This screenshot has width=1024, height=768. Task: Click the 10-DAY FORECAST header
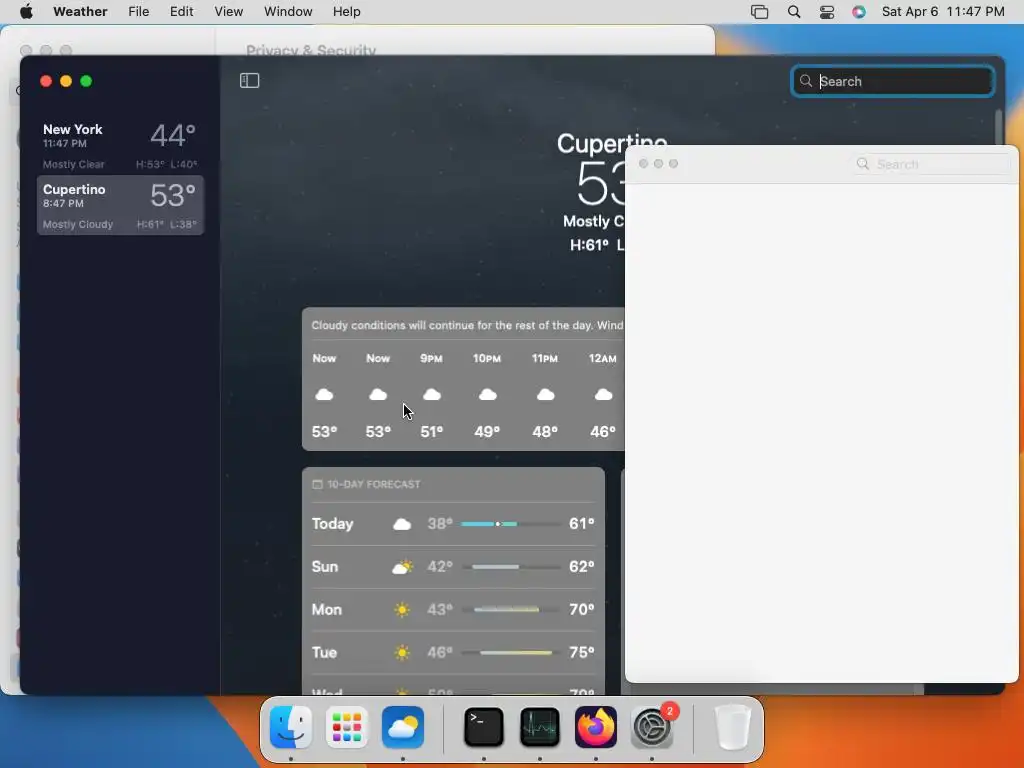pyautogui.click(x=374, y=485)
